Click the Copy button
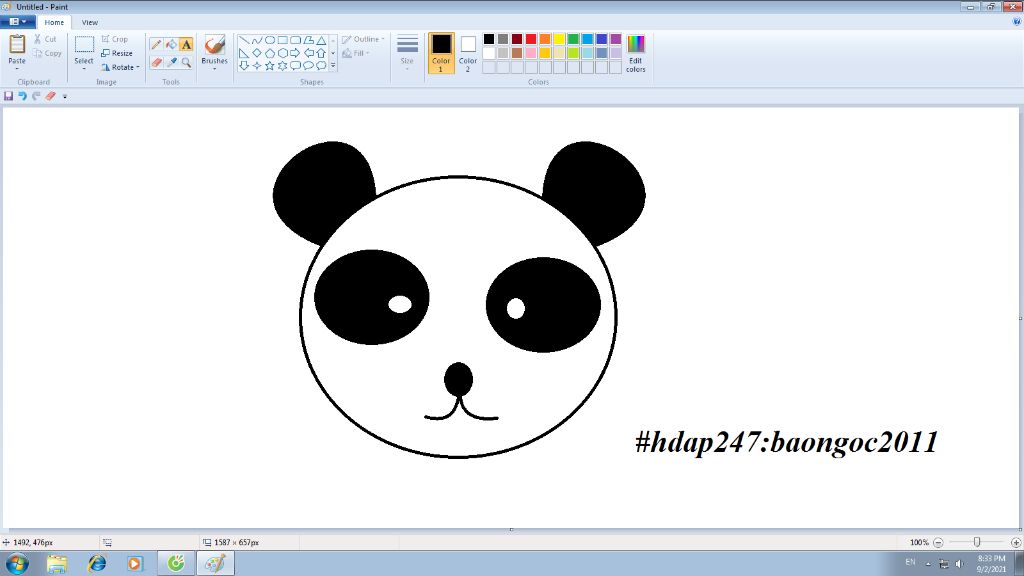The image size is (1024, 576). point(47,54)
